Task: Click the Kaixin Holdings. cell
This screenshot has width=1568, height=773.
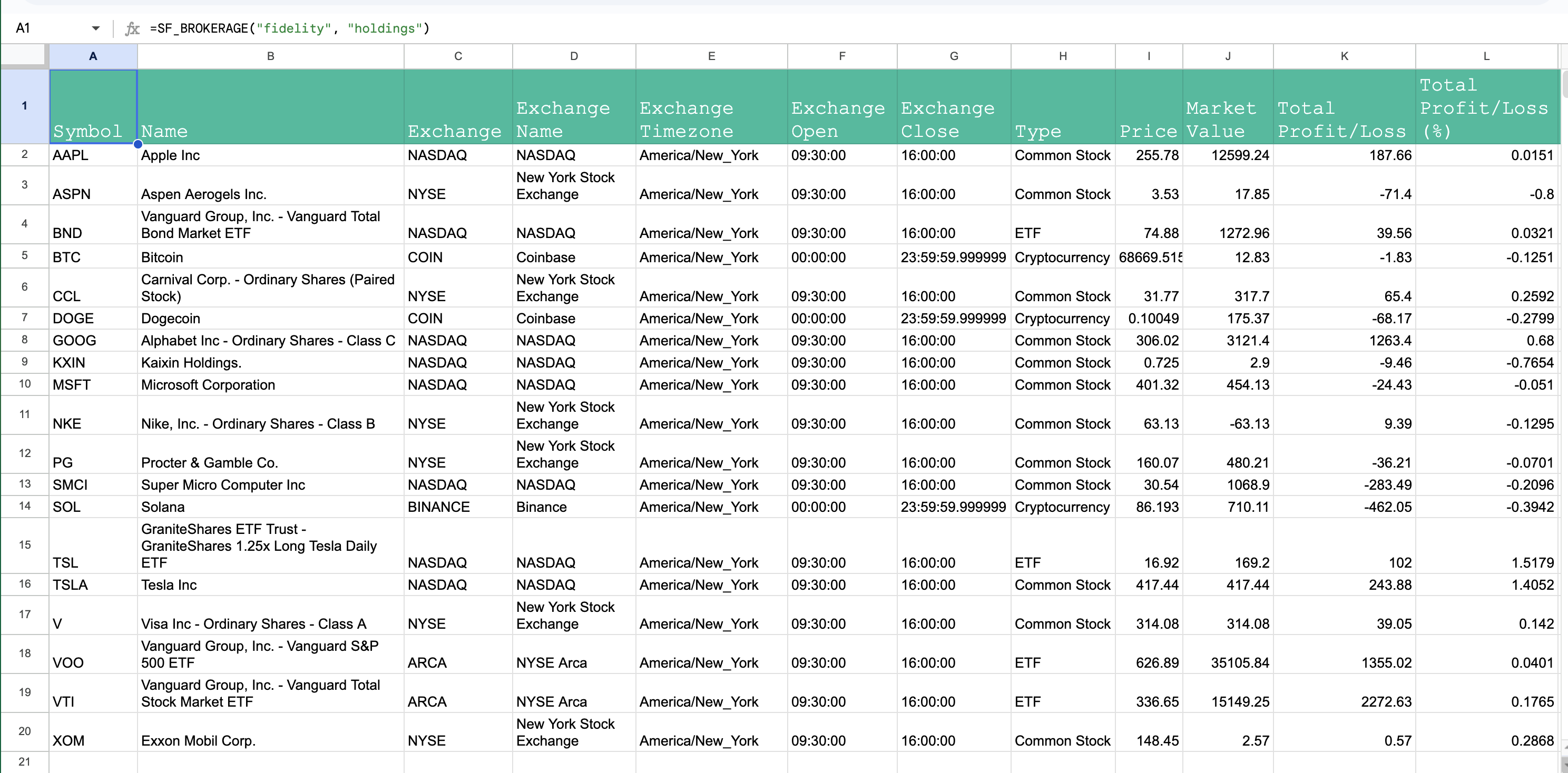Action: pos(270,362)
